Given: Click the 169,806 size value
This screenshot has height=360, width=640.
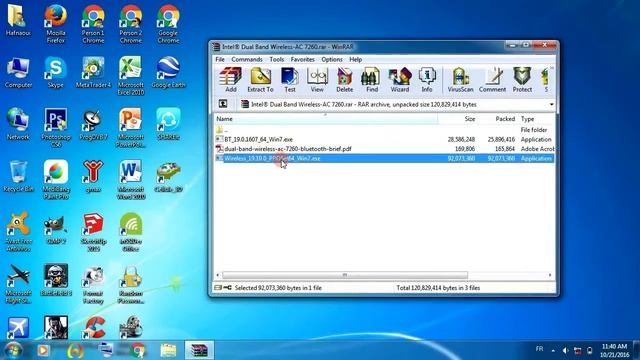Looking at the screenshot, I should pos(465,149).
